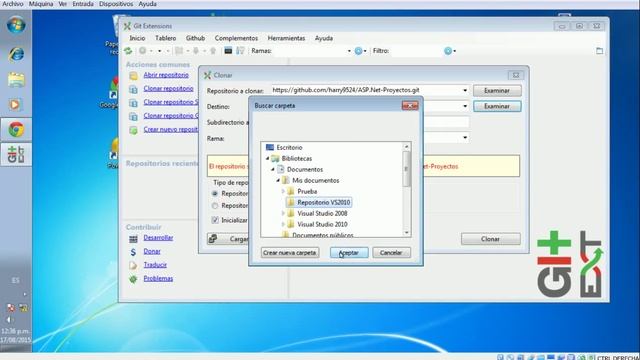Open the git bash console toolbar icon

[228, 51]
